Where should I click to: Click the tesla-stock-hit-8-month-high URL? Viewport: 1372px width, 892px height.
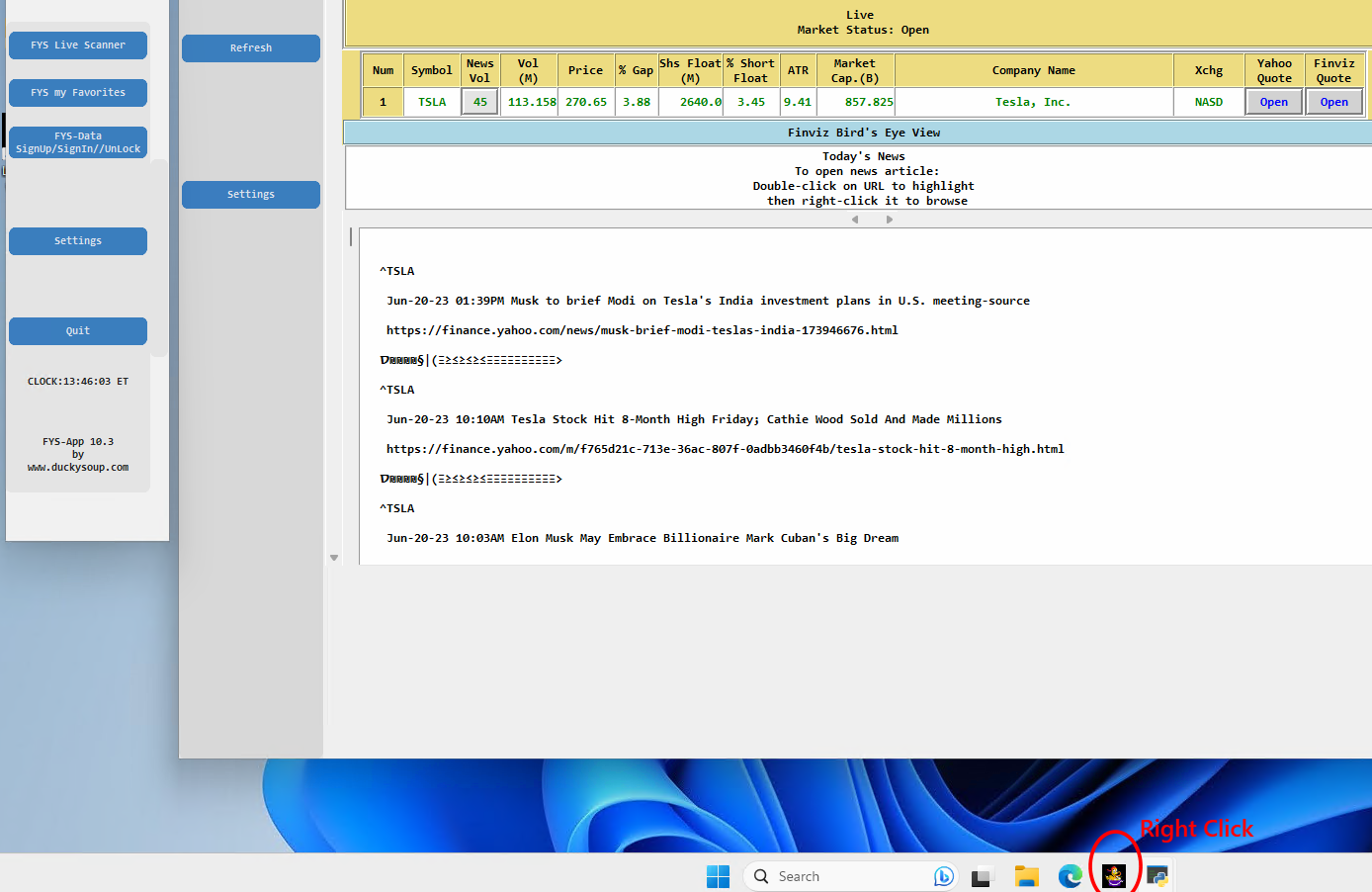pos(726,449)
